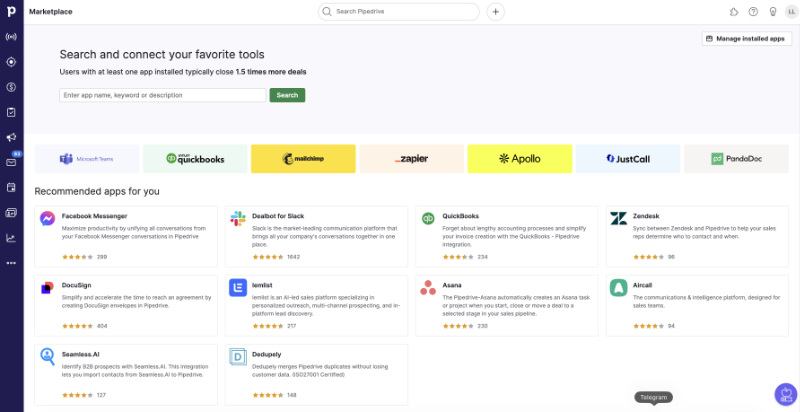
Task: Open the Zapier featured banner
Action: coord(412,159)
